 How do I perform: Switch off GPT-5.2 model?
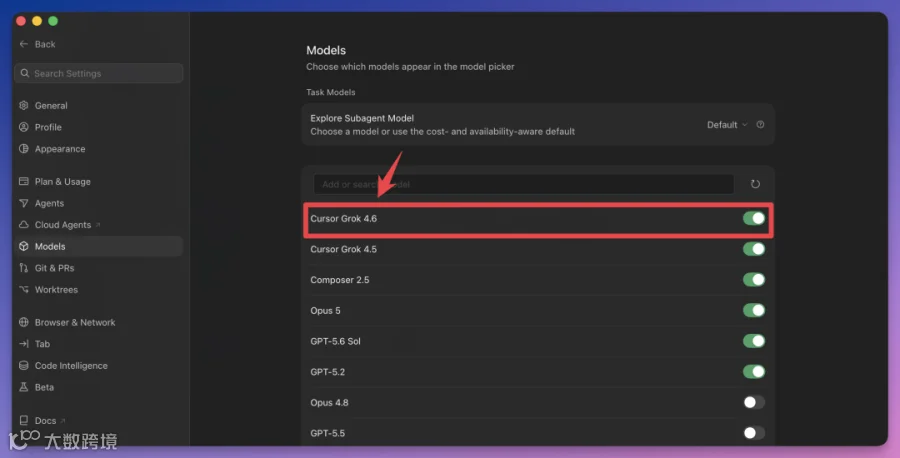tap(754, 372)
